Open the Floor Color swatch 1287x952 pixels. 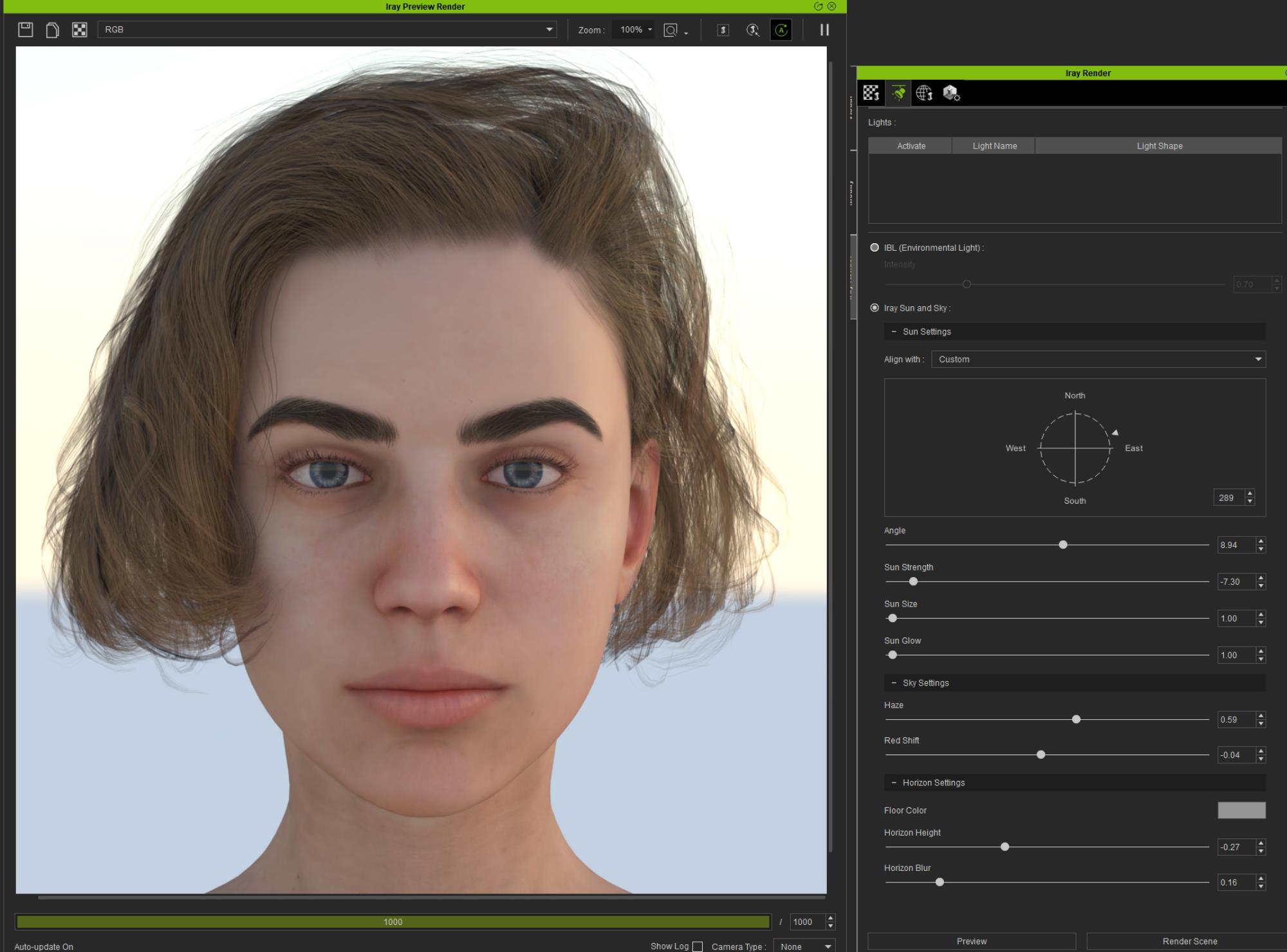click(x=1241, y=810)
